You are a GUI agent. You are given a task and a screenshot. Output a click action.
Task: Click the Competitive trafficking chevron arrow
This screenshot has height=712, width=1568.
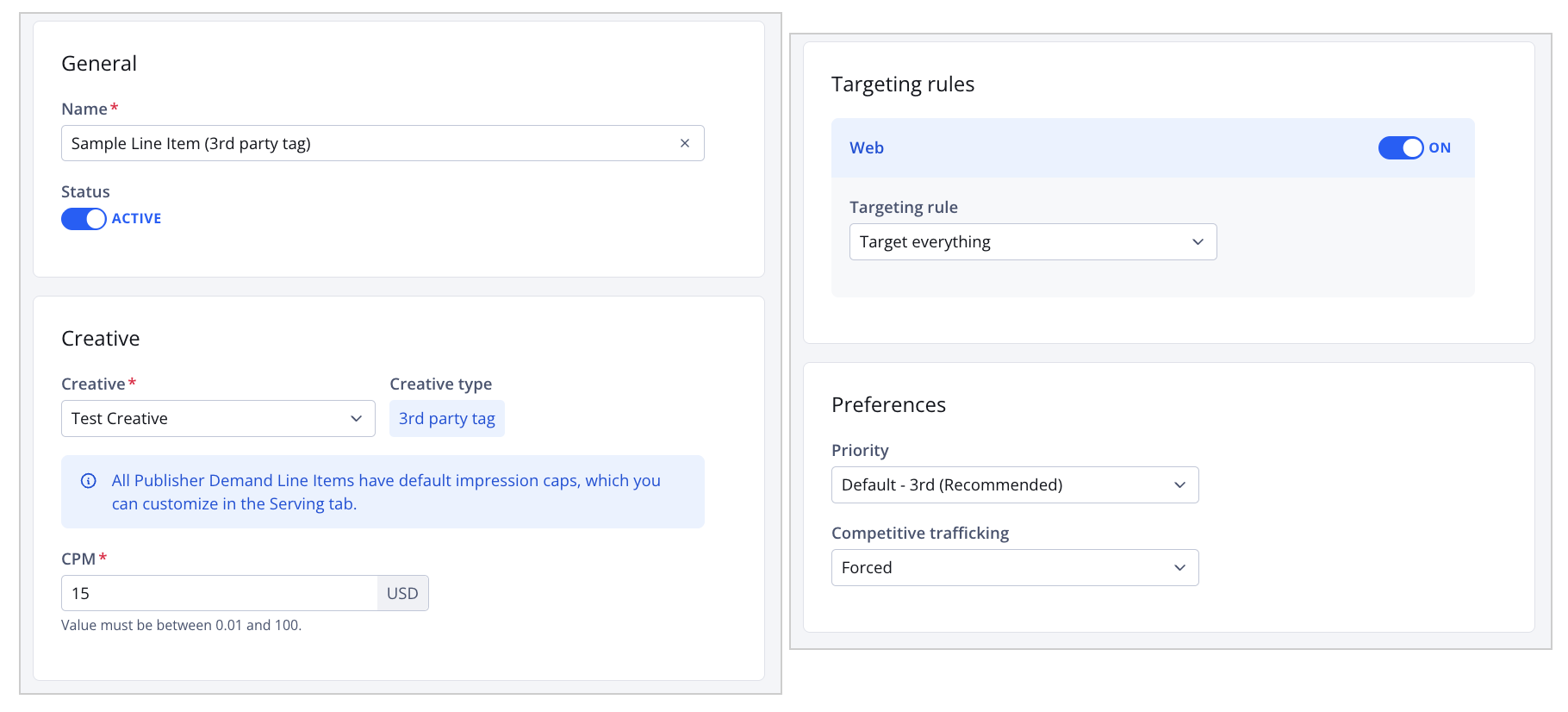[1179, 568]
